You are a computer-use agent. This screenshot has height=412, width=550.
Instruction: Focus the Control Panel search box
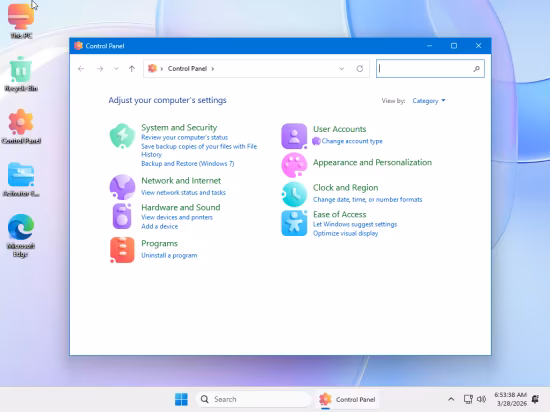click(x=430, y=69)
